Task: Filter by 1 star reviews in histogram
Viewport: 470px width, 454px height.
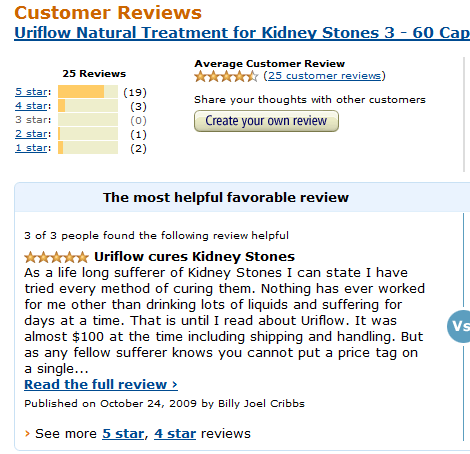Action: [x=31, y=148]
